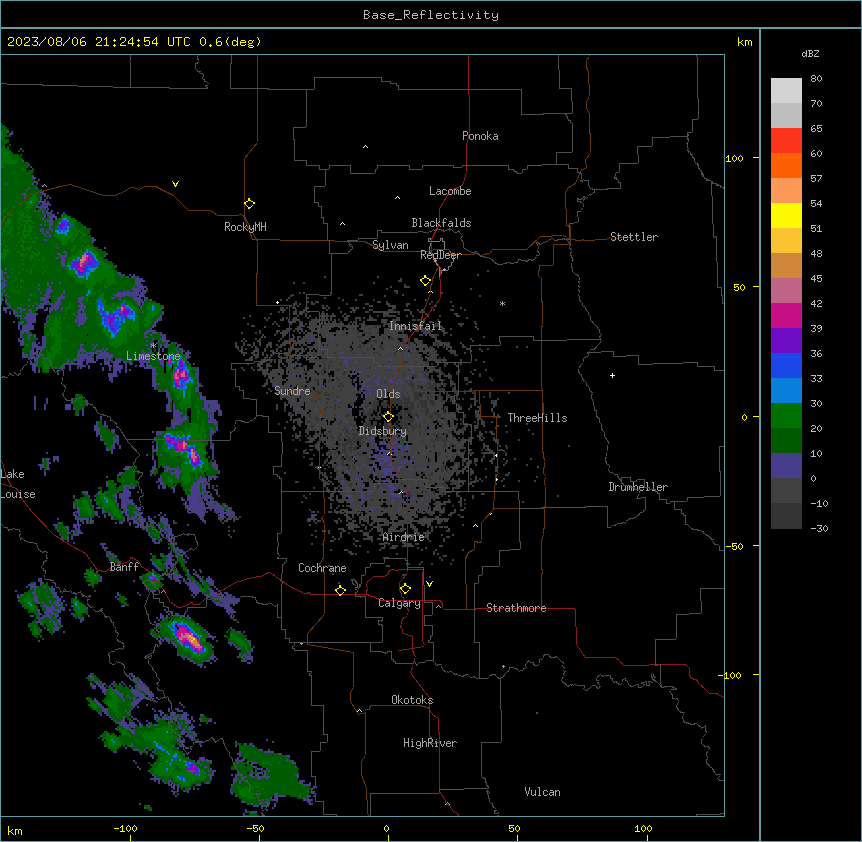This screenshot has height=842, width=862.
Task: Click the Drumheller city label
Action: coord(638,487)
